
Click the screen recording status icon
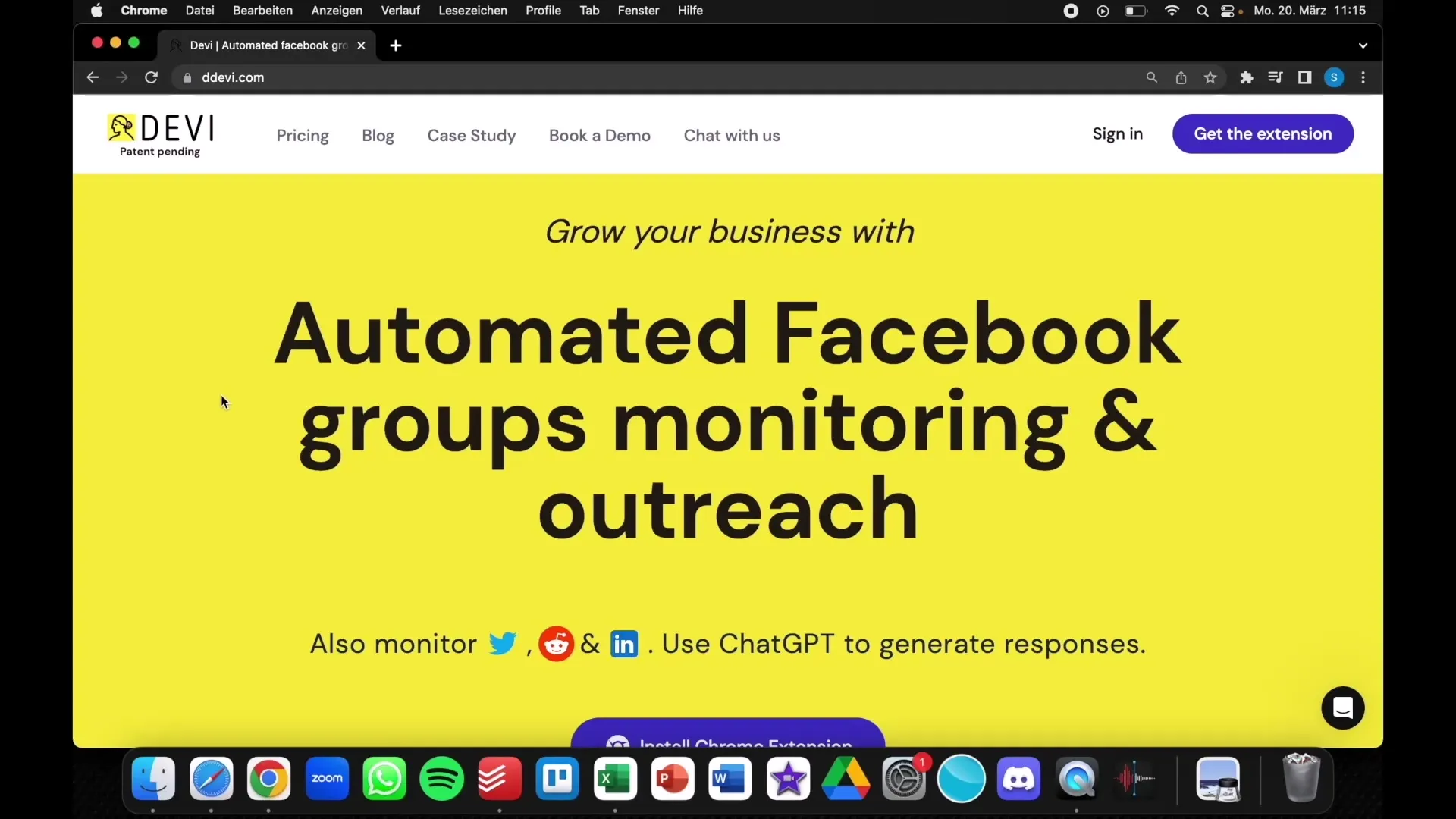pos(1069,11)
